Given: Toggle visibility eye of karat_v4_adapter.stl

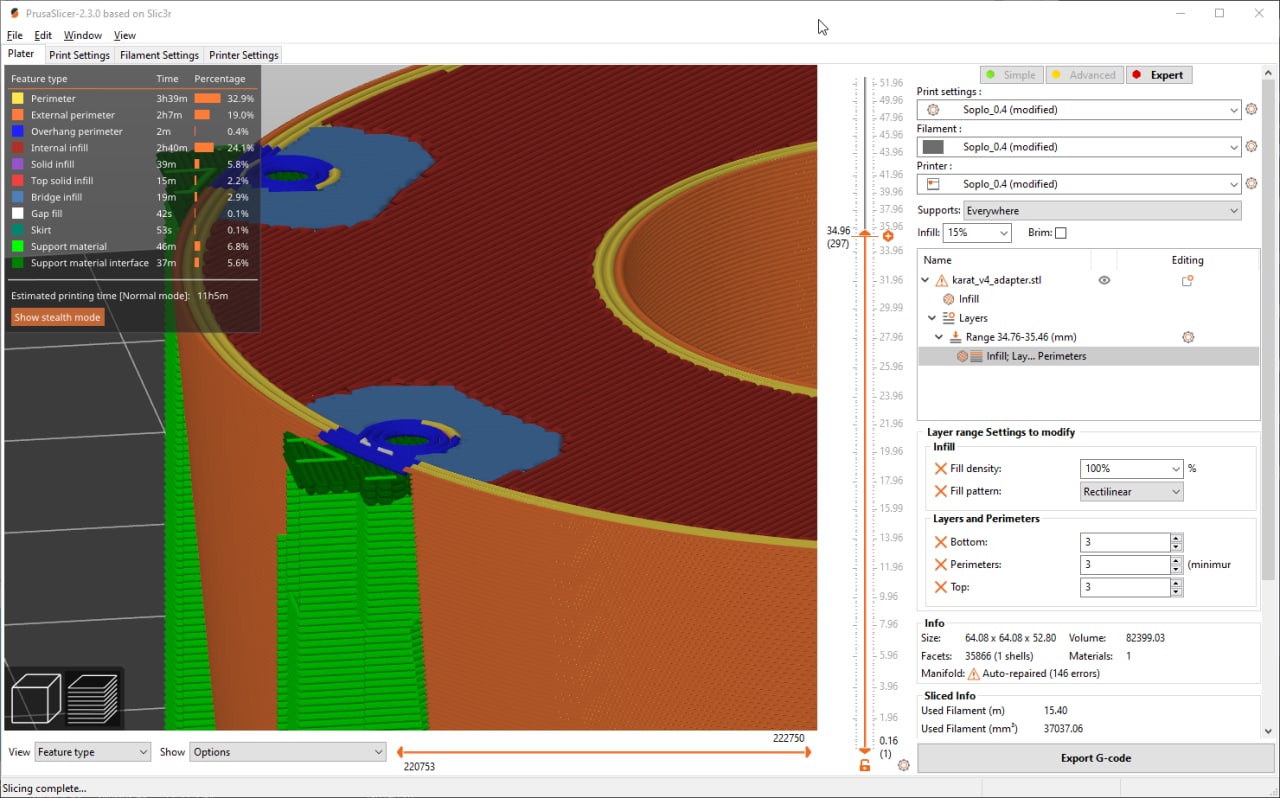Looking at the screenshot, I should click(x=1104, y=281).
